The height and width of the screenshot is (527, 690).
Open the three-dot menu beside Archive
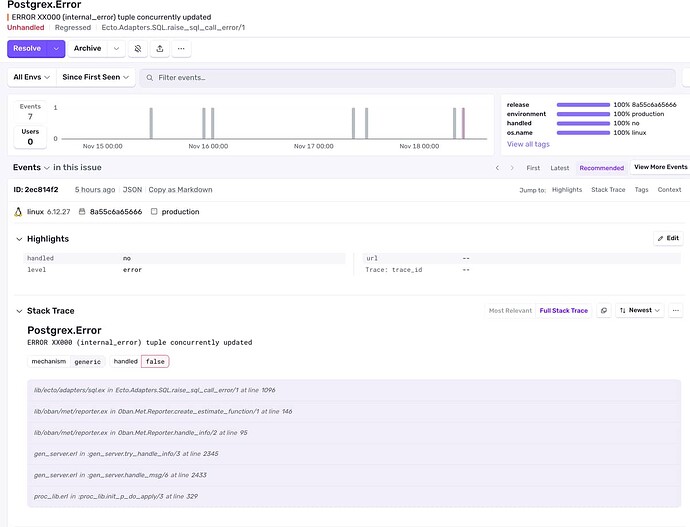coord(183,49)
